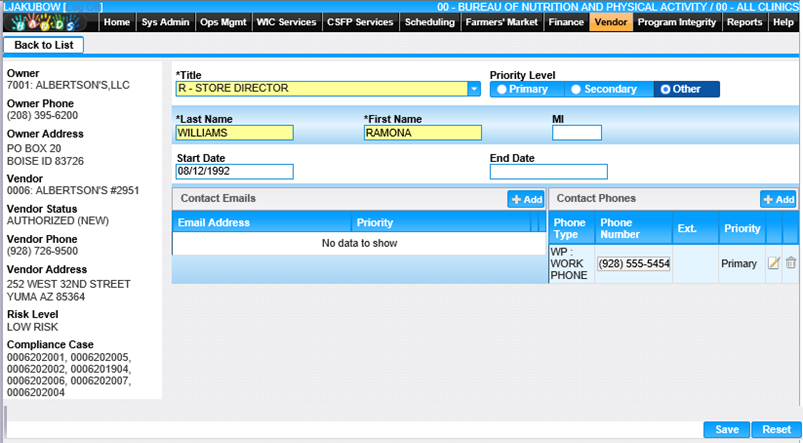Viewport: 803px width, 443px height.
Task: Open the CSFP Services menu
Action: point(360,22)
